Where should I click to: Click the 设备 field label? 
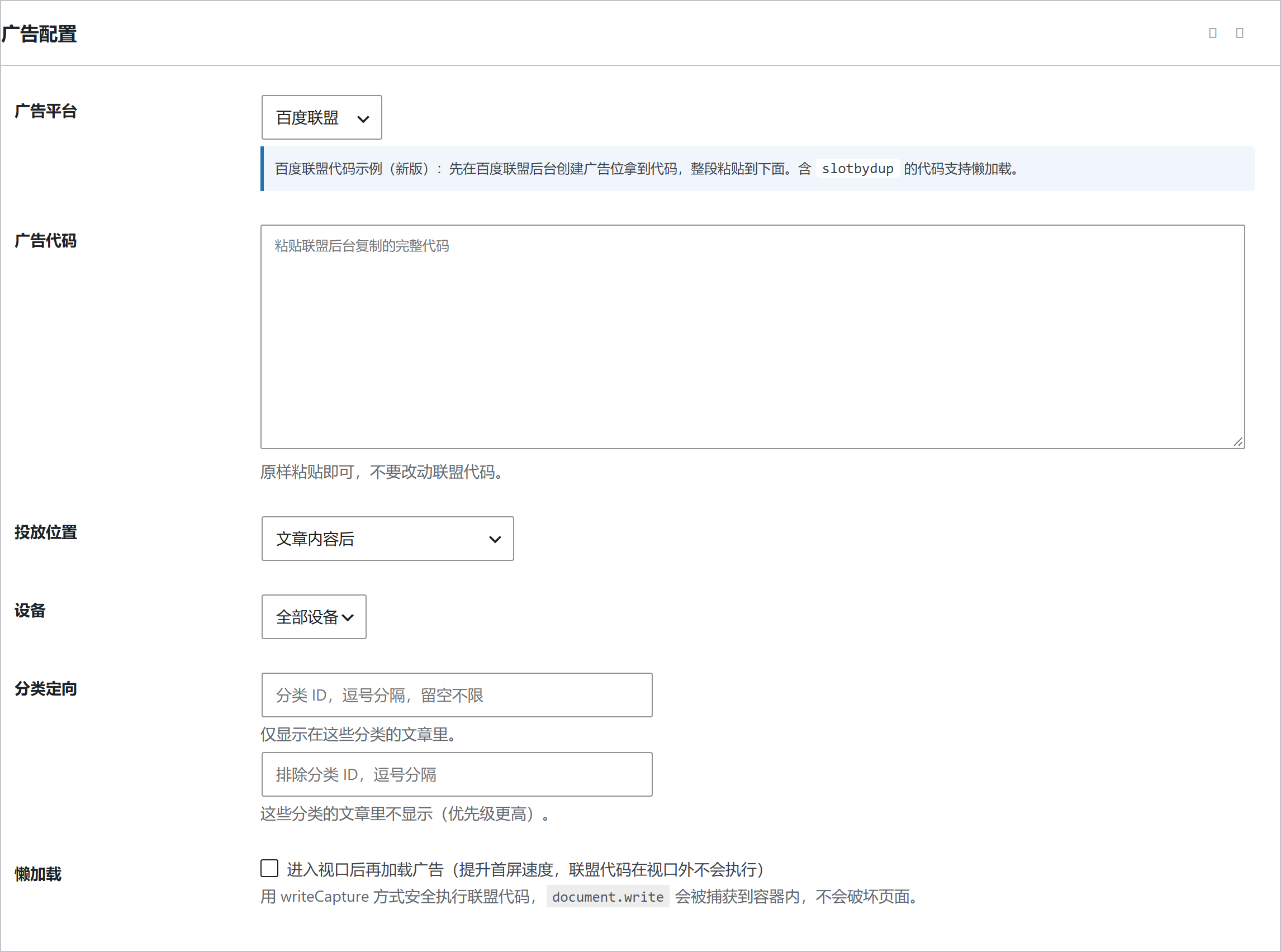point(30,611)
